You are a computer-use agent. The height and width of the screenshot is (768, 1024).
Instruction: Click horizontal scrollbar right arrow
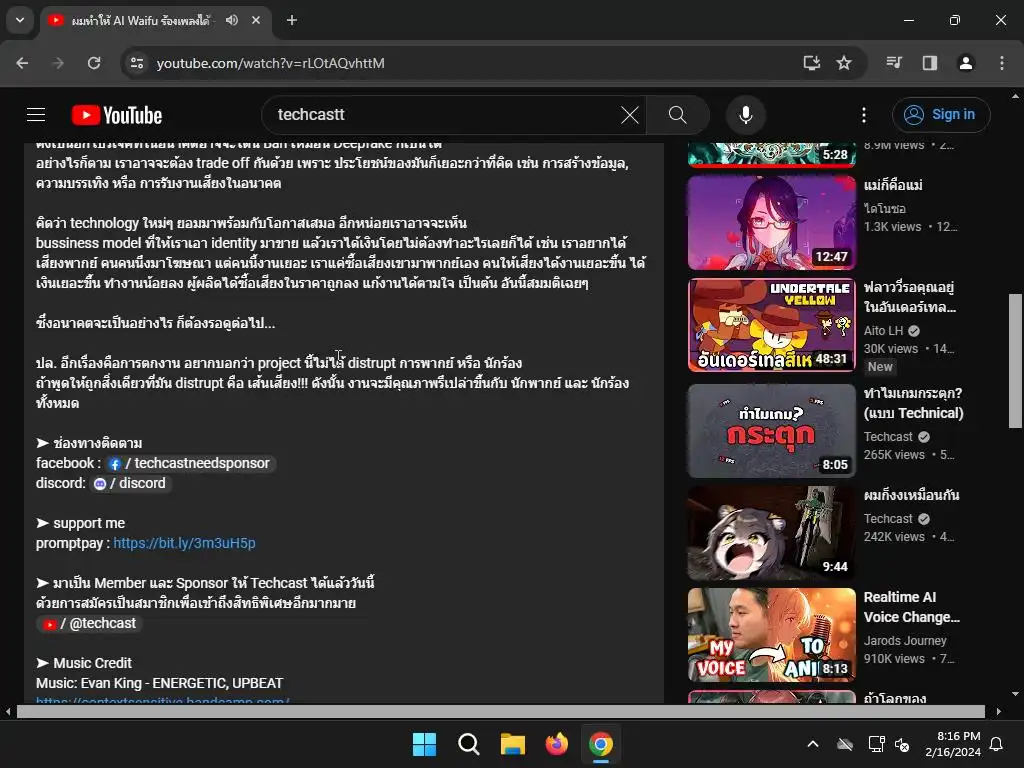[x=999, y=711]
